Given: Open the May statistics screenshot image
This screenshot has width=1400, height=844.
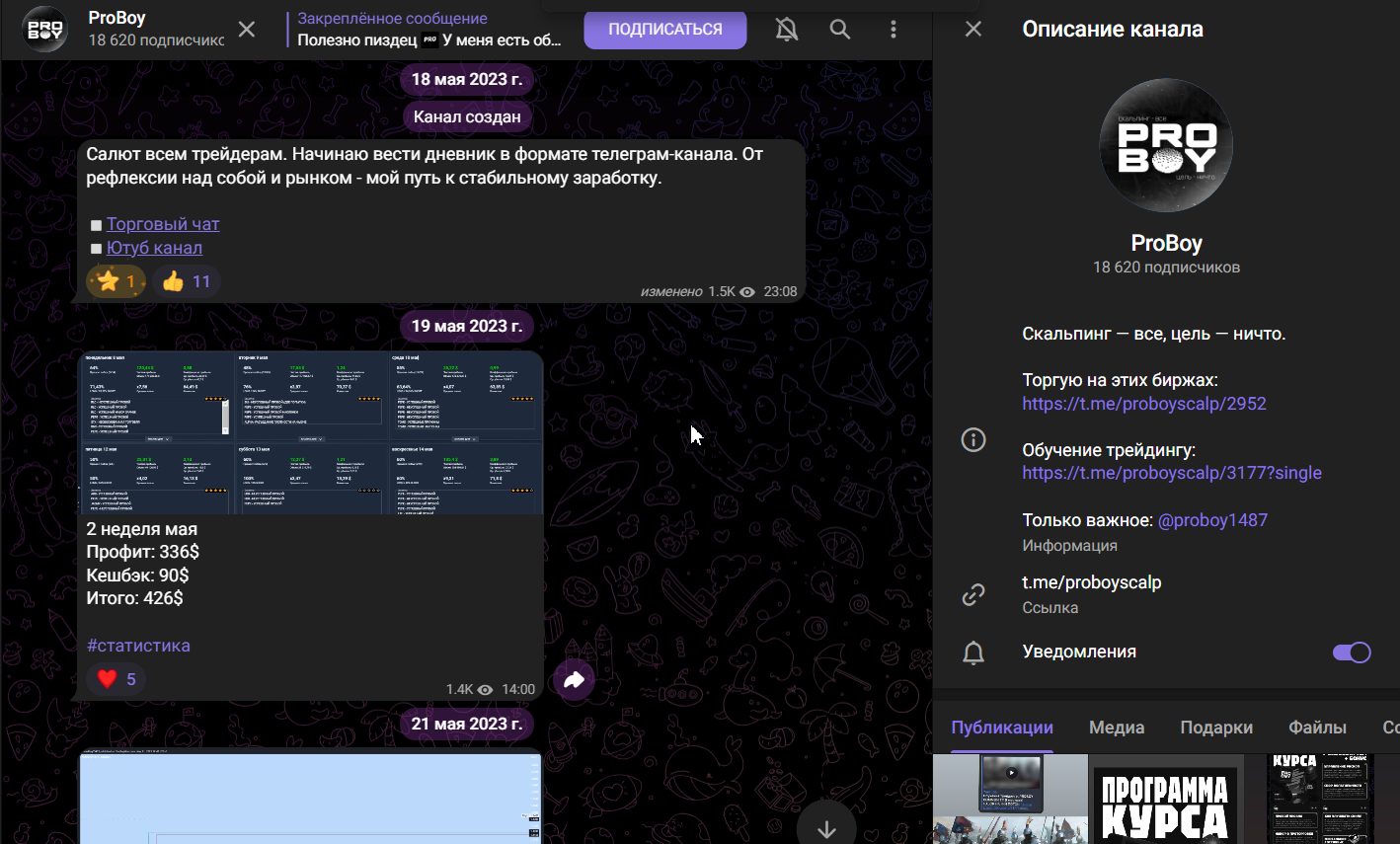Looking at the screenshot, I should point(310,432).
